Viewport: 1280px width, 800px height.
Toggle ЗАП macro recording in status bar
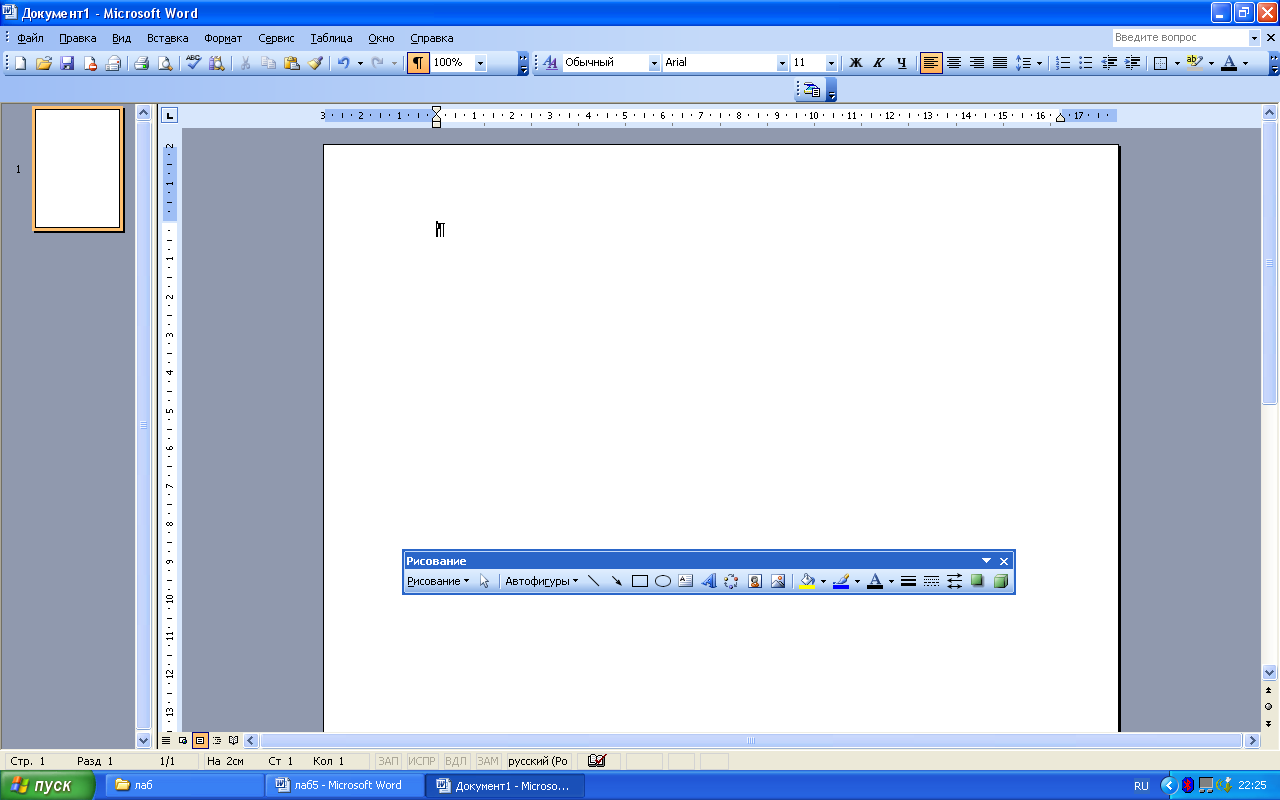click(x=388, y=761)
